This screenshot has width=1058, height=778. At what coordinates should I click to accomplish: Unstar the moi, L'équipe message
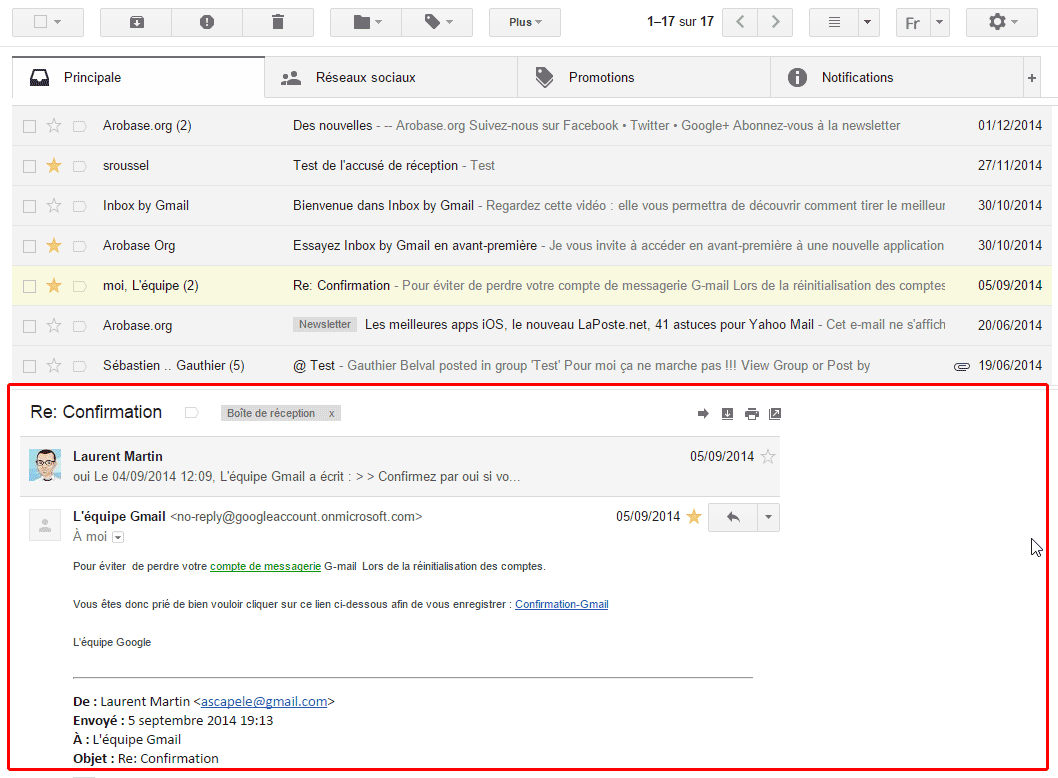pyautogui.click(x=54, y=285)
